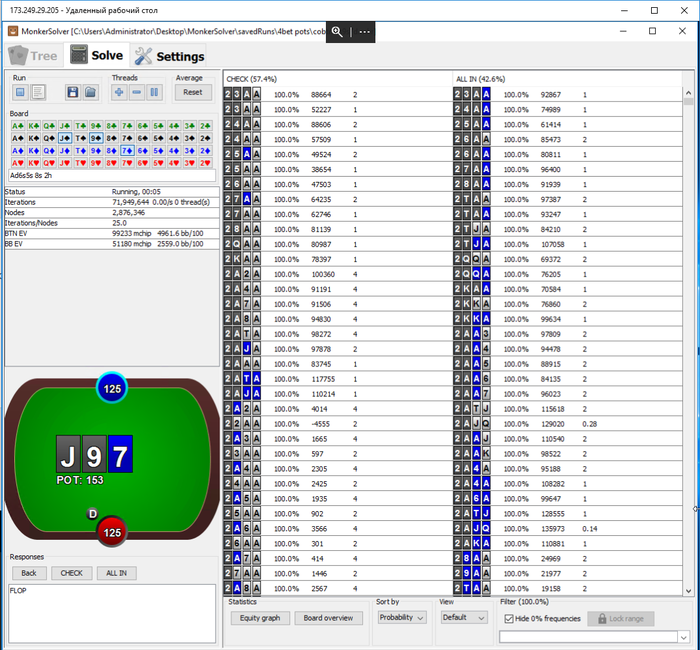Click the J board card on table

(x=68, y=454)
